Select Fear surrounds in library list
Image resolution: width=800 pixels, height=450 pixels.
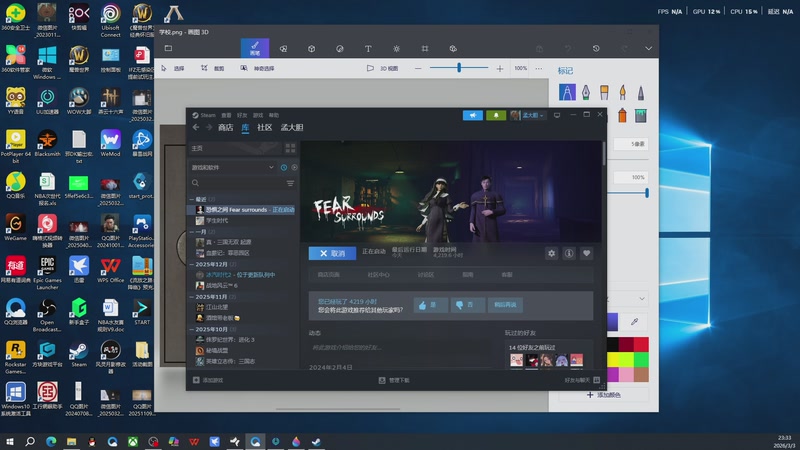pos(242,210)
